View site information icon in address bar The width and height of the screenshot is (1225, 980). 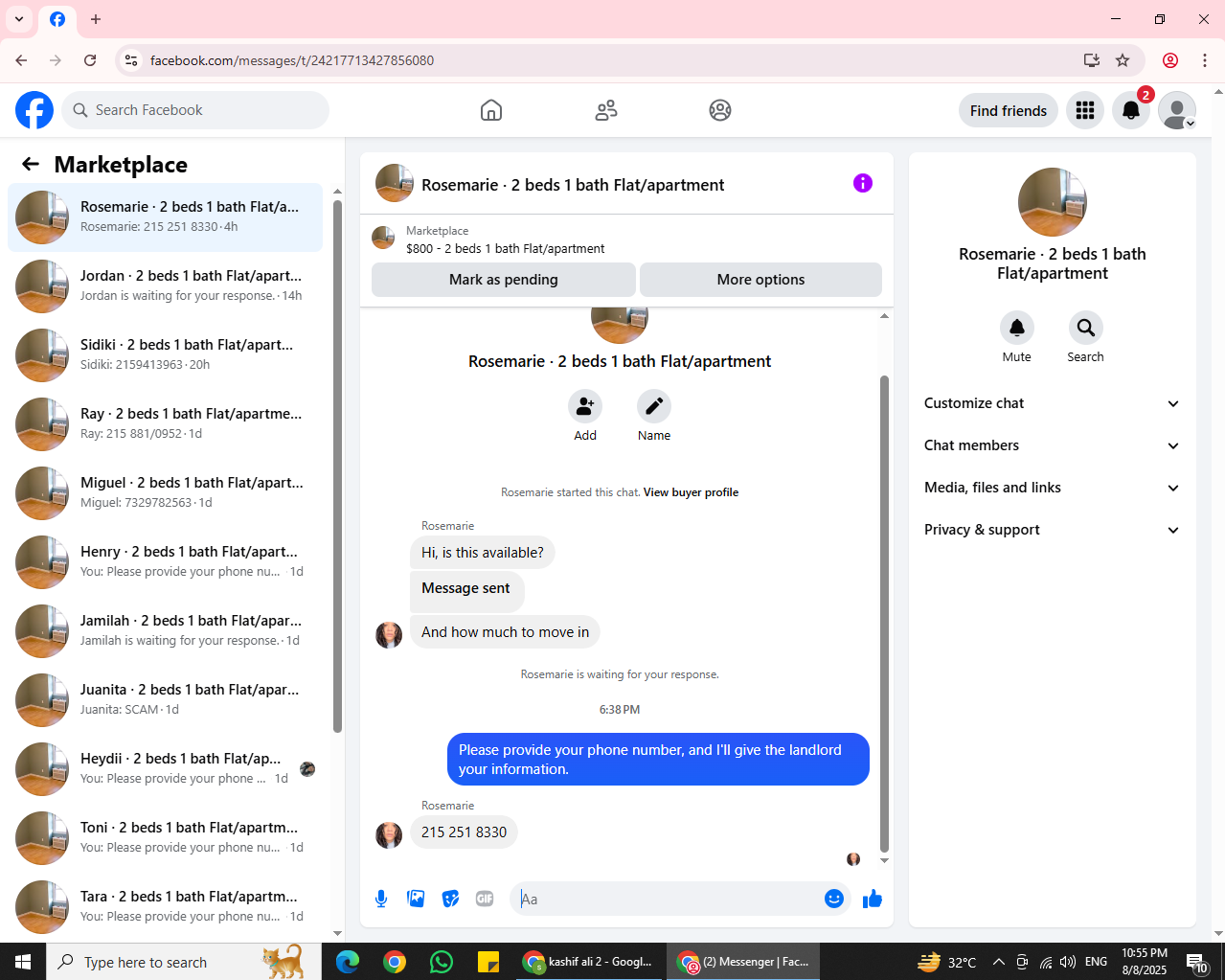[131, 60]
